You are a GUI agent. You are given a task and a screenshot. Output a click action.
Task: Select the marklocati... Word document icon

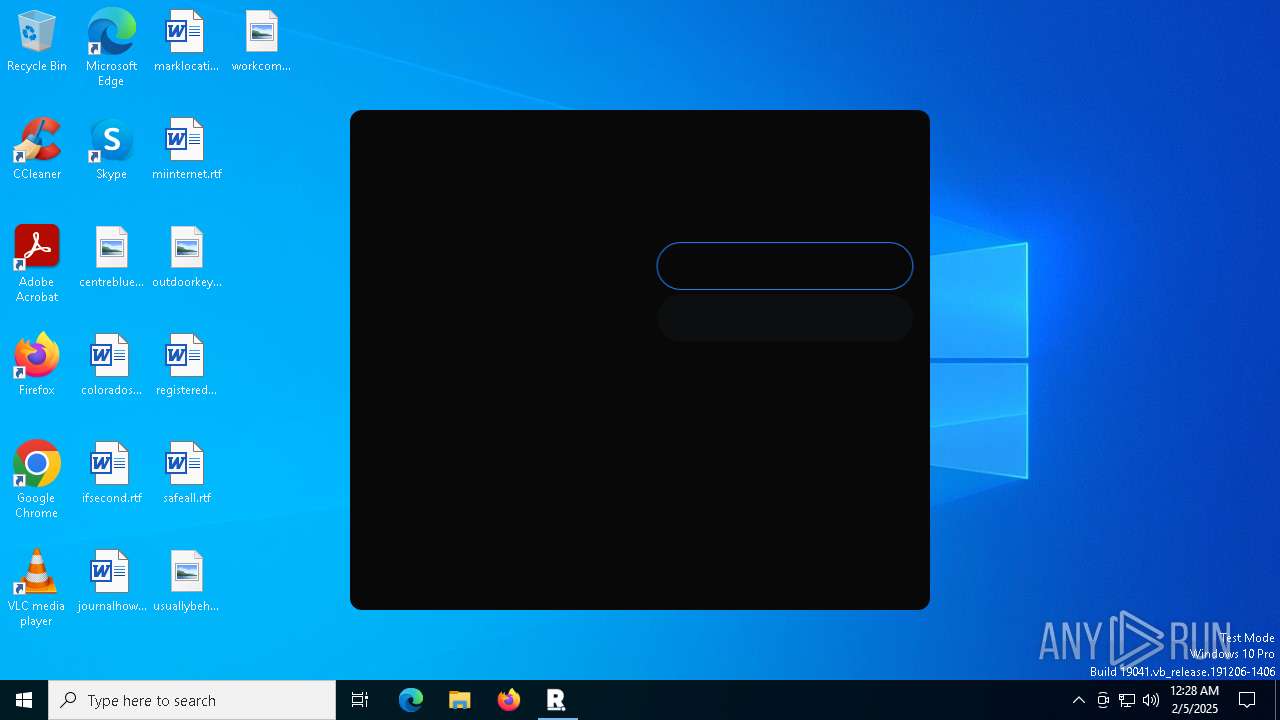[186, 42]
